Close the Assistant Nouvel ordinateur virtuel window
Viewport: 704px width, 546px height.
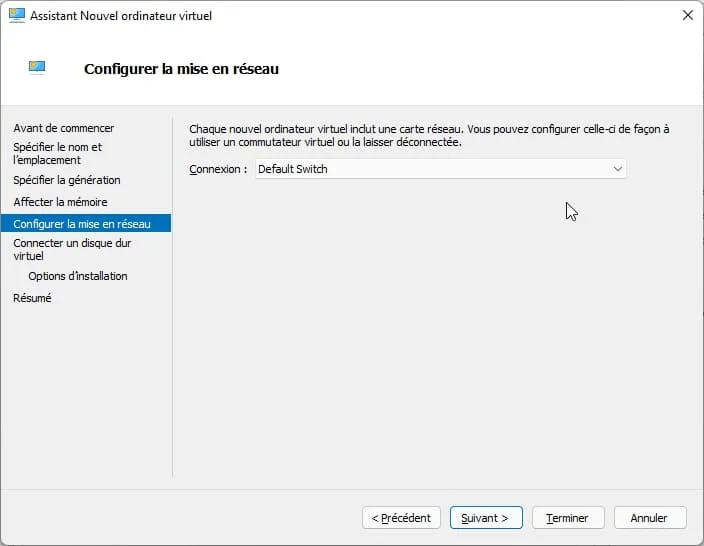687,16
